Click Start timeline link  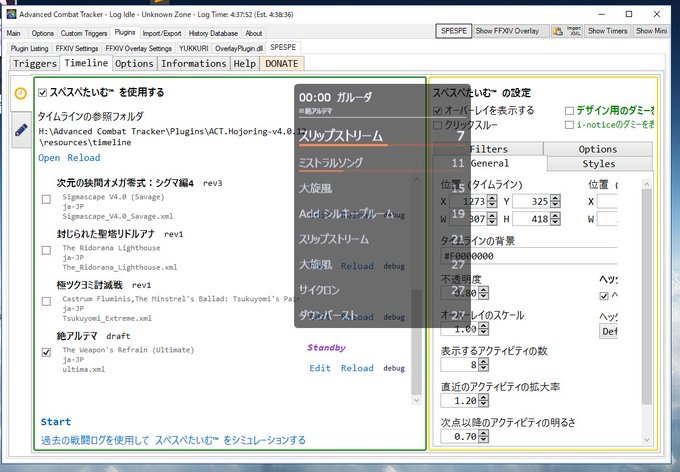[x=56, y=422]
